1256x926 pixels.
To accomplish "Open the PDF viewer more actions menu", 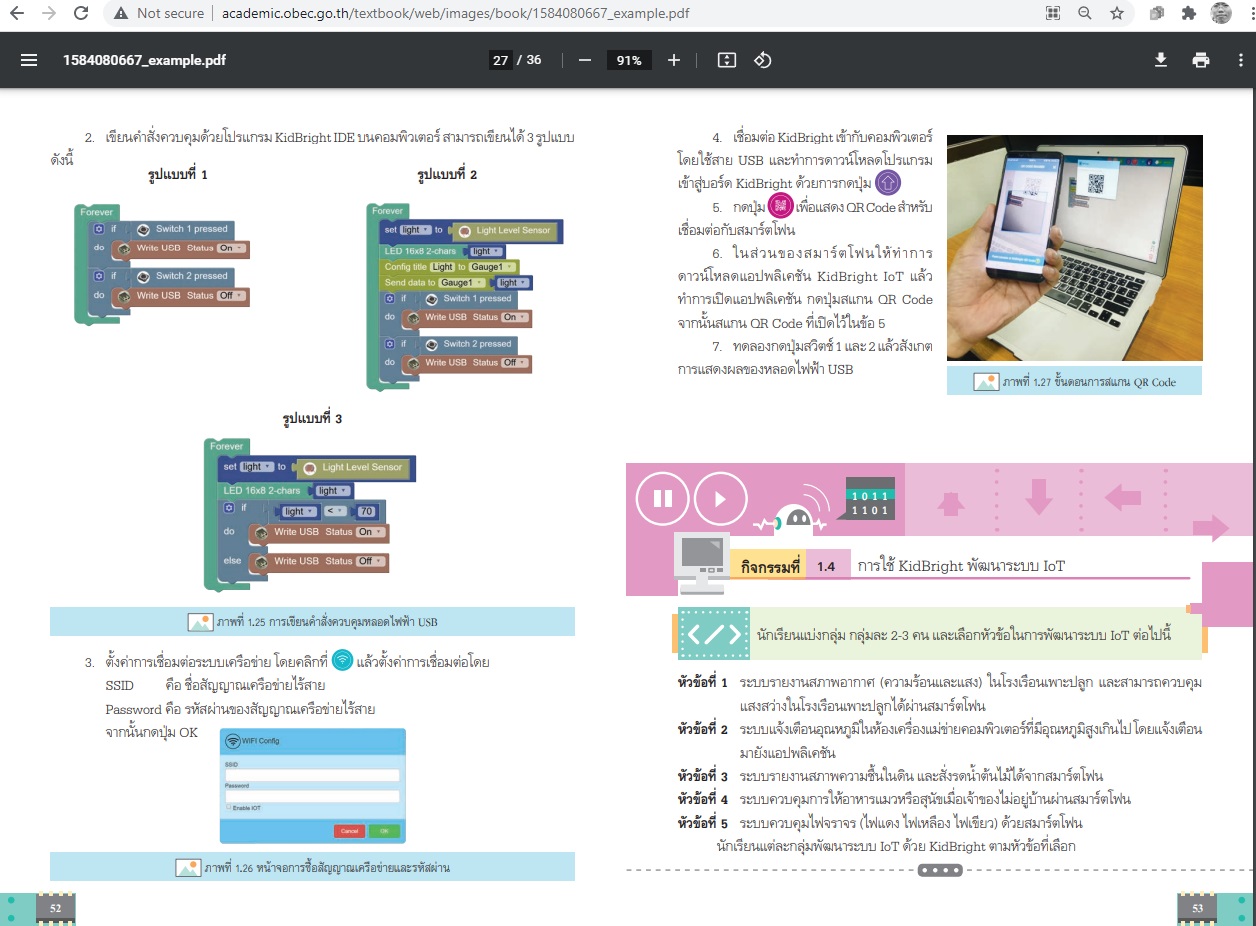I will point(1240,60).
